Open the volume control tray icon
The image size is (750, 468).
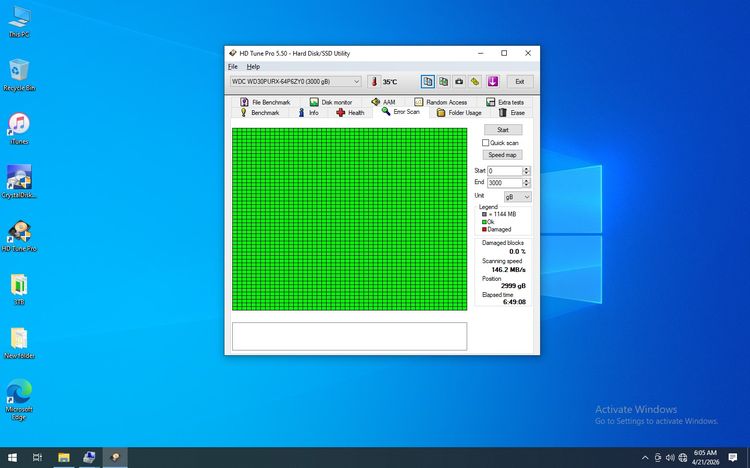tap(670, 458)
